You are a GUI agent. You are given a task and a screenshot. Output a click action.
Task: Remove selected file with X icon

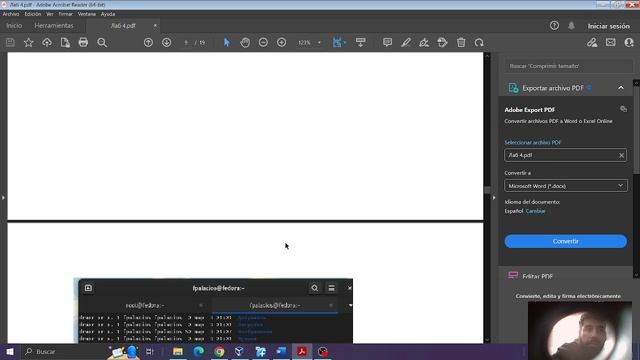tap(621, 155)
